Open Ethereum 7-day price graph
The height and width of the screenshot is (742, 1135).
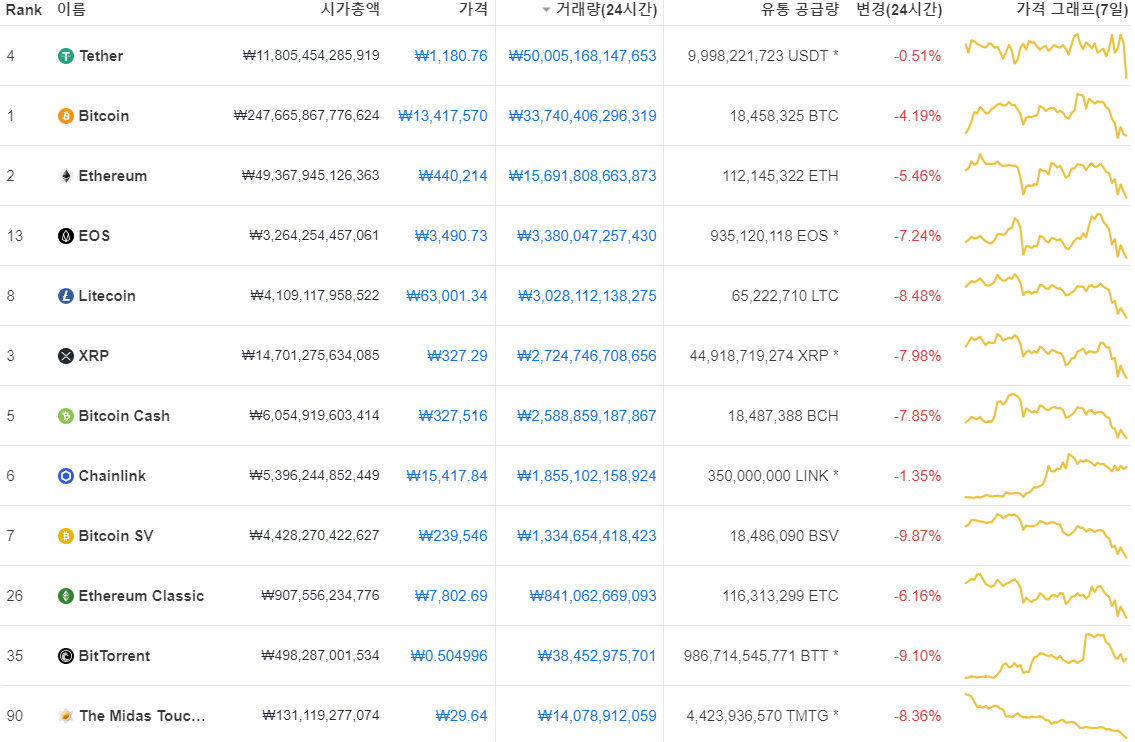tap(1046, 176)
